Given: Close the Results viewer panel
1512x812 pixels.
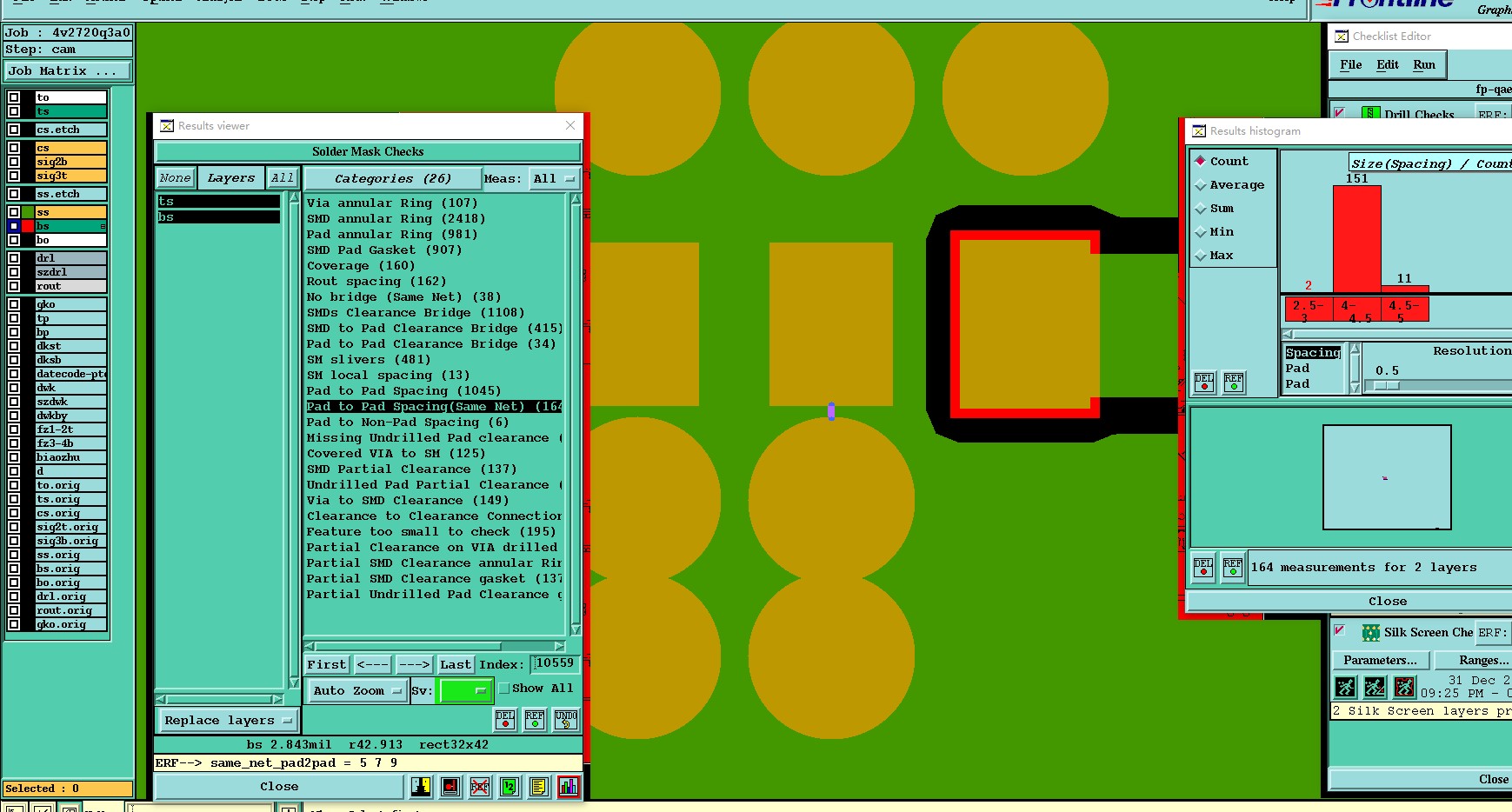Looking at the screenshot, I should (x=279, y=787).
